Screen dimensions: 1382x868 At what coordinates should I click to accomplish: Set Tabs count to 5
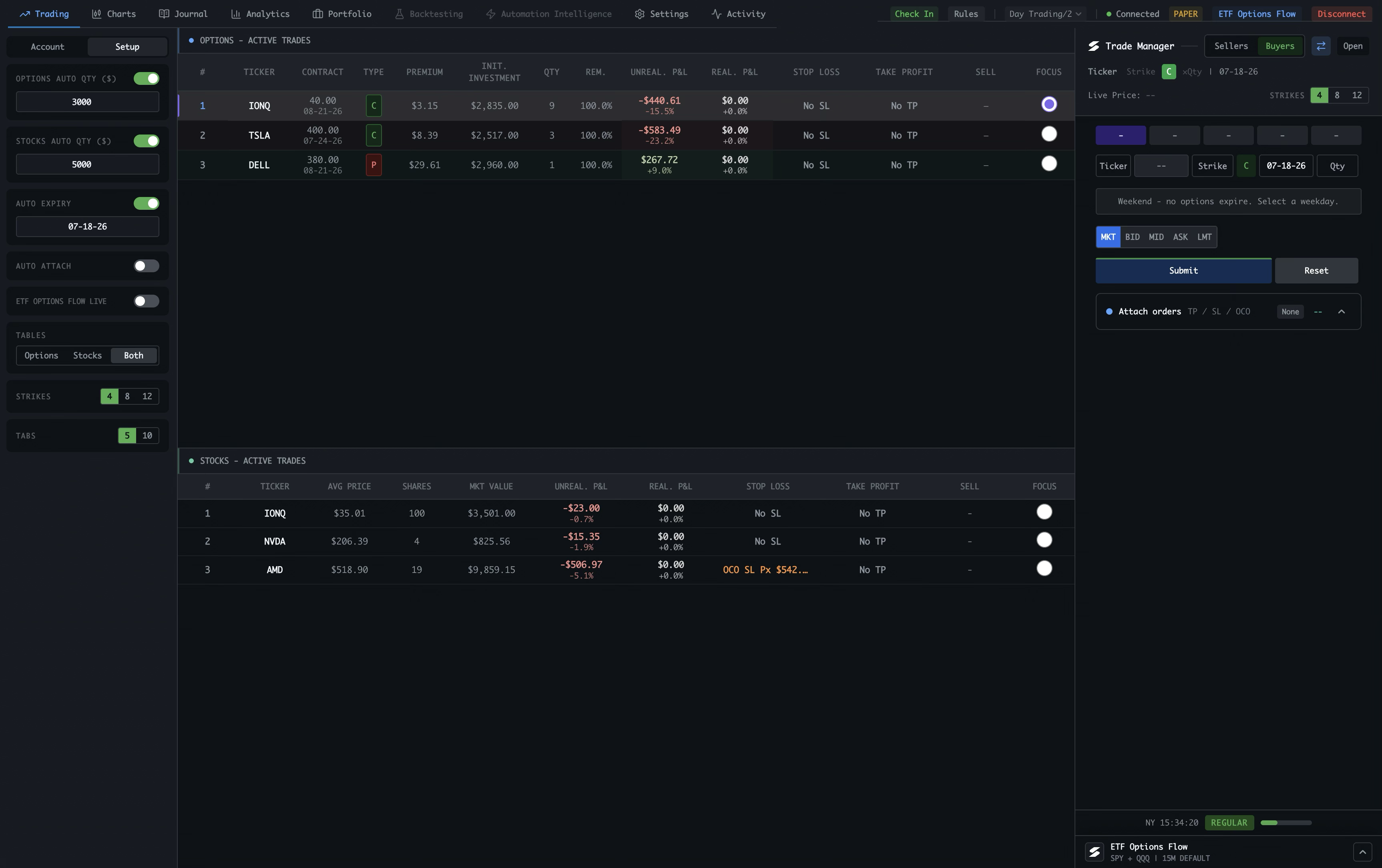tap(127, 436)
